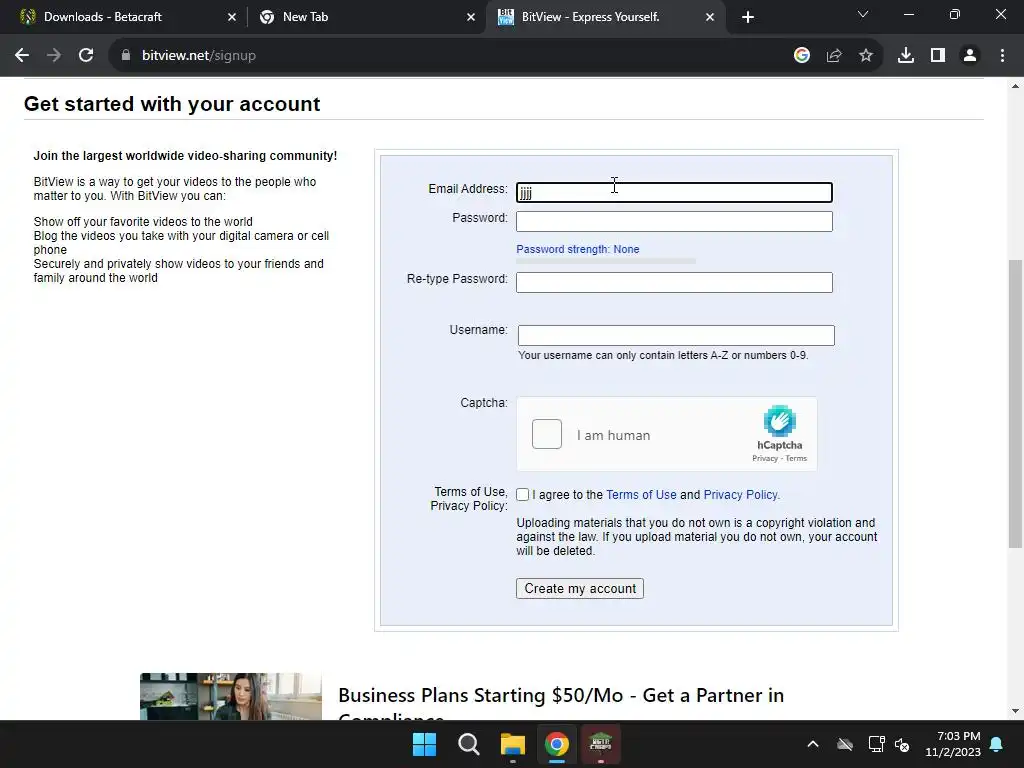Focus the Password field
This screenshot has height=768, width=1024.
tap(674, 221)
